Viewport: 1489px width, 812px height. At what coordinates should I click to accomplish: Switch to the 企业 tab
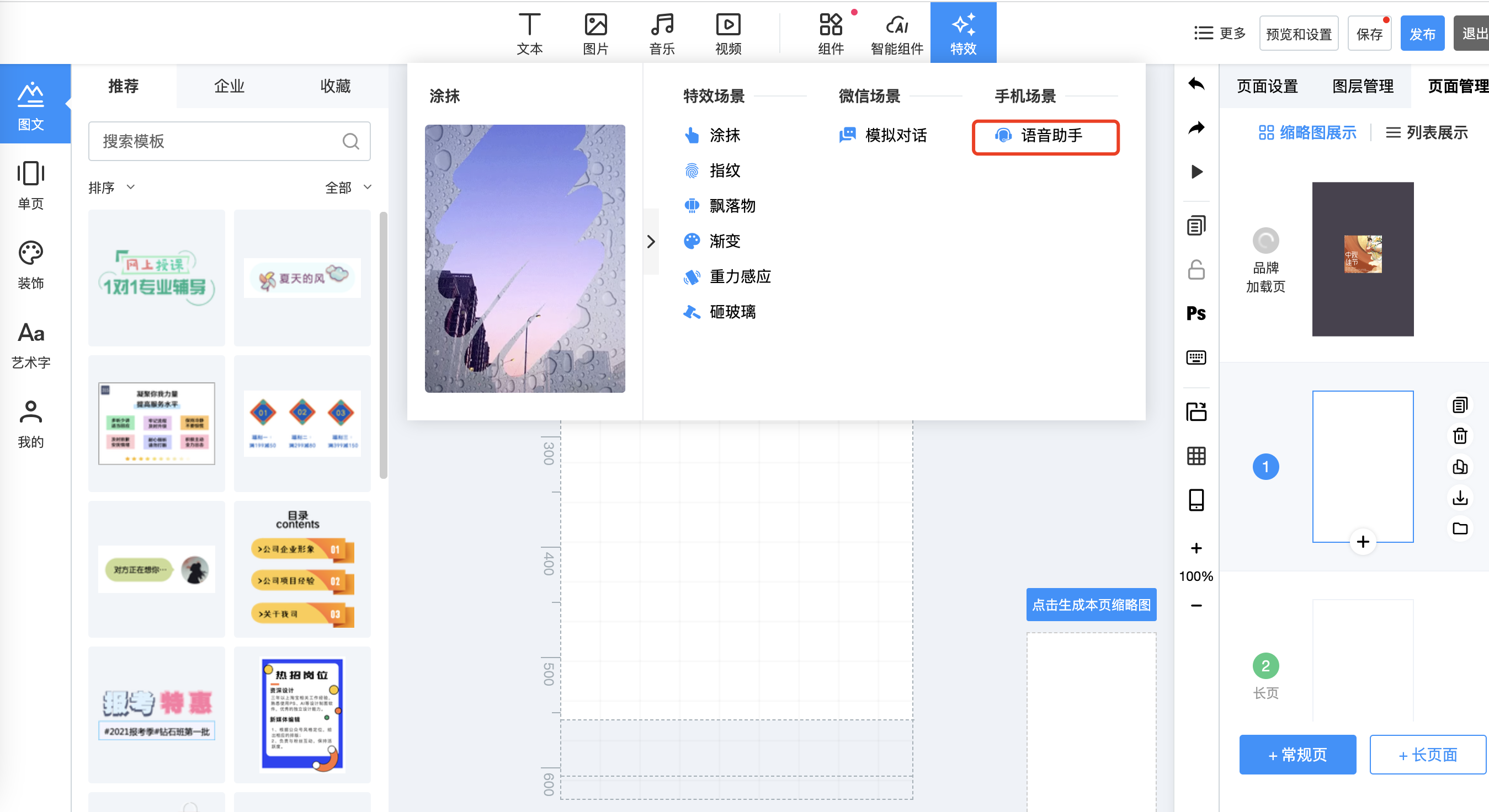tap(230, 86)
